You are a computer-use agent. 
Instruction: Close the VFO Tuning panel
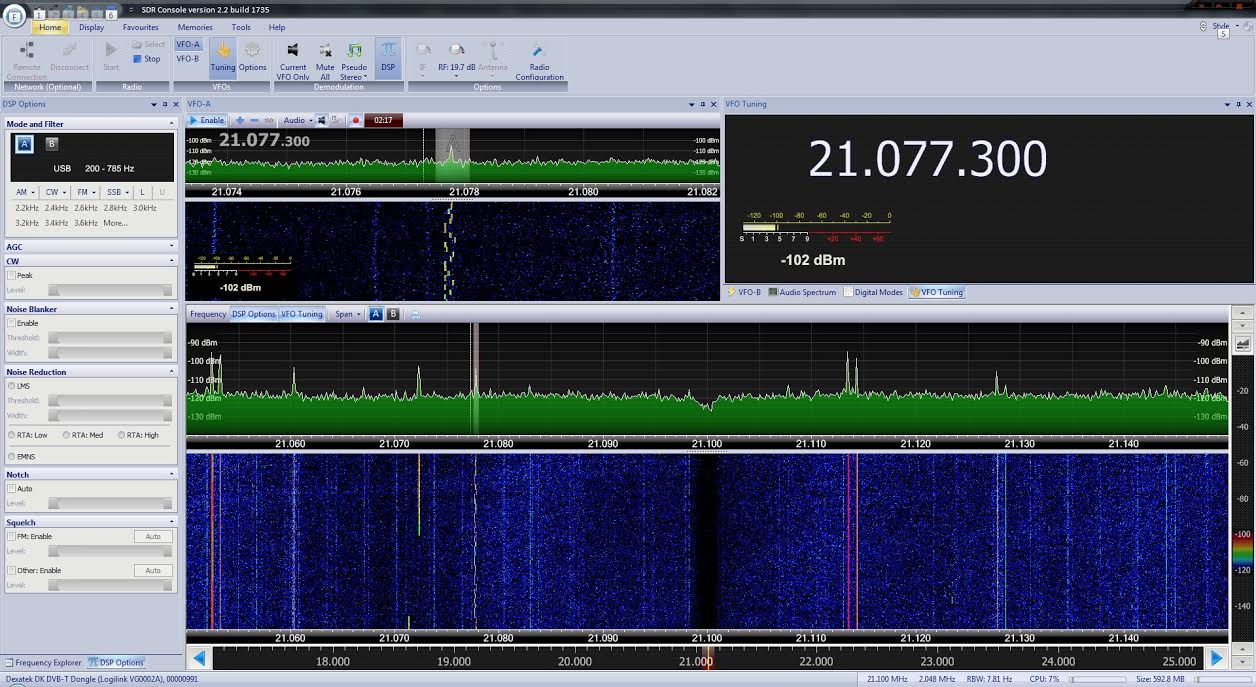point(1247,104)
